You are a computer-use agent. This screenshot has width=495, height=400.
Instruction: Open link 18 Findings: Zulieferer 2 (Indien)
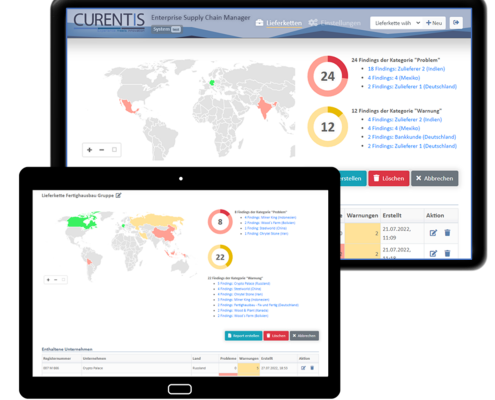point(406,69)
